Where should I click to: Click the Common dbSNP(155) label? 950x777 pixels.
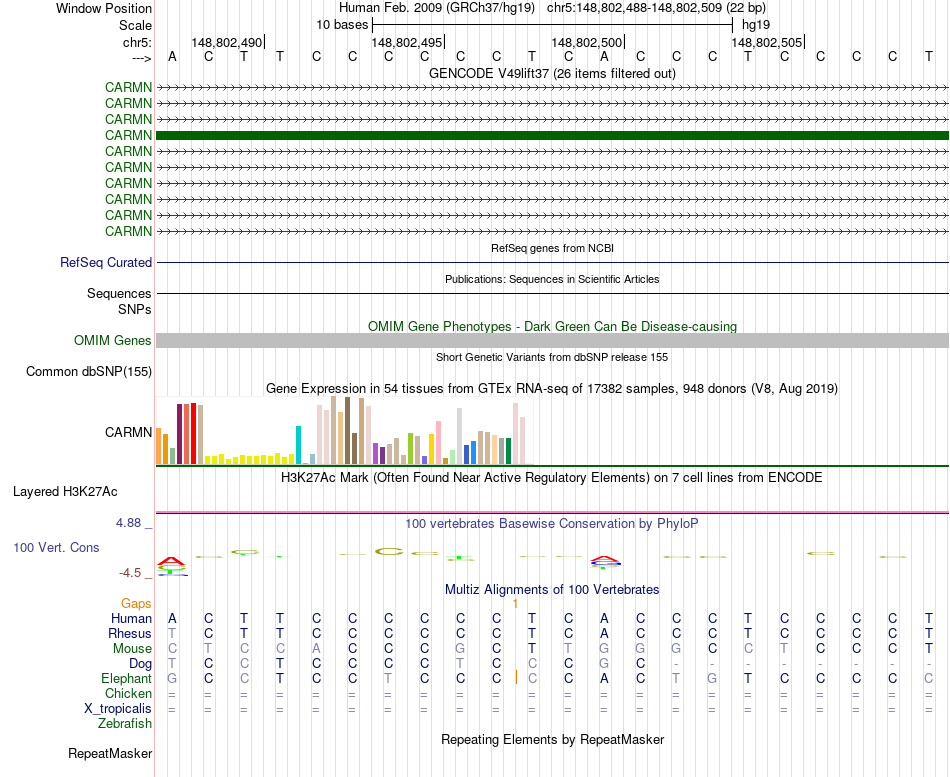tap(88, 372)
